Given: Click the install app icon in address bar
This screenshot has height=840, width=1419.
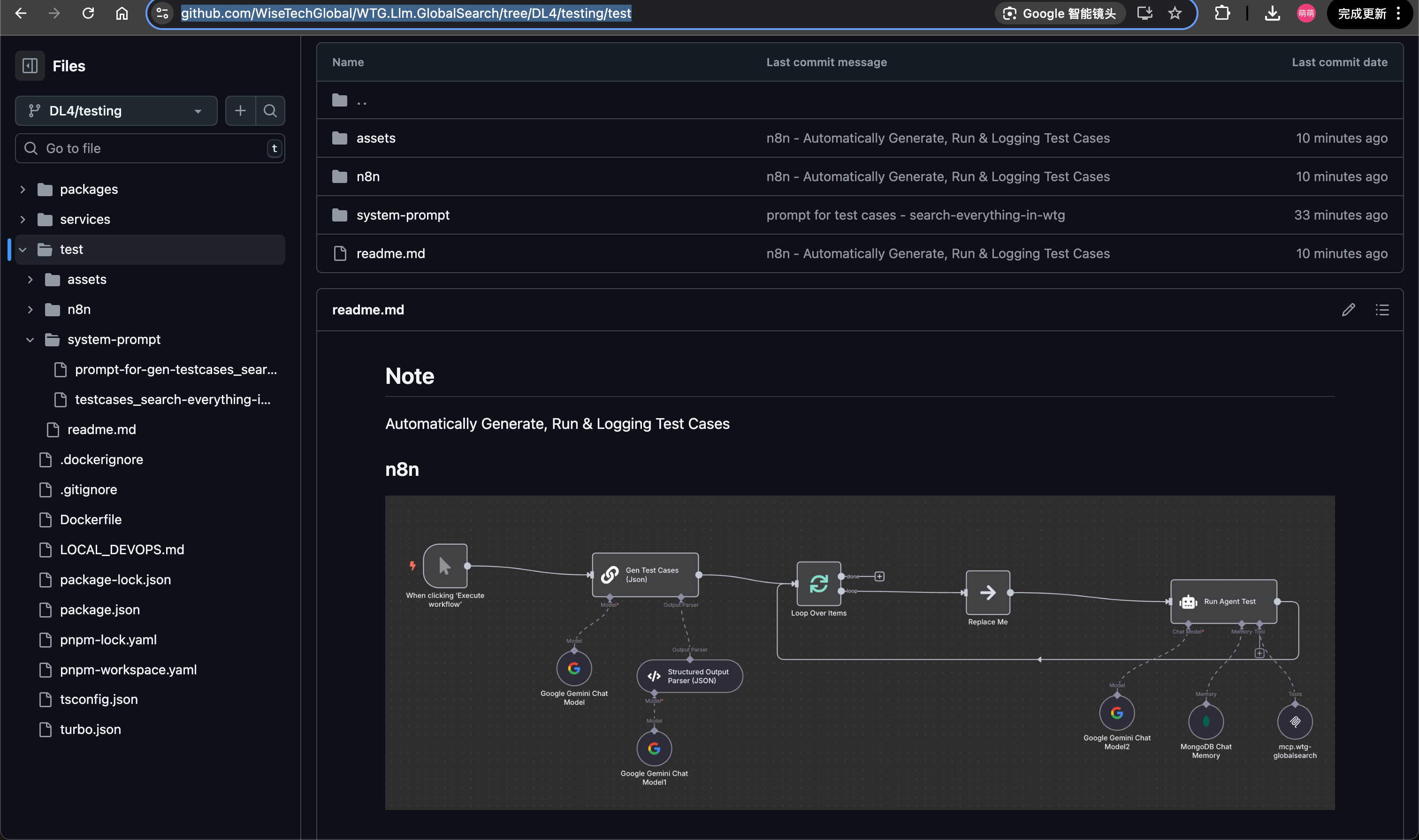Looking at the screenshot, I should click(x=1145, y=13).
